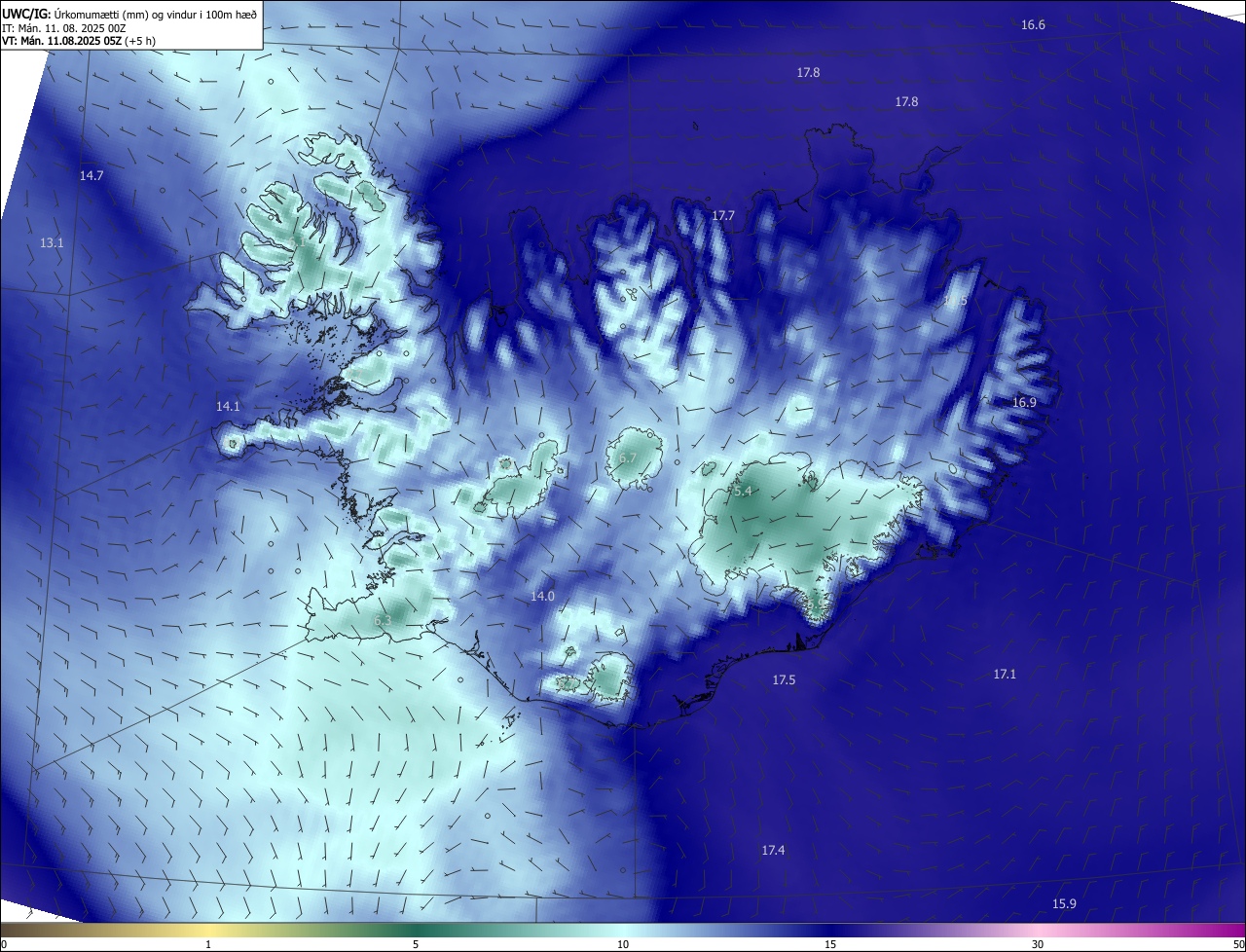Viewport: 1246px width, 952px height.
Task: Click the 6.3 value on Reykjanes peninsula
Action: click(383, 620)
